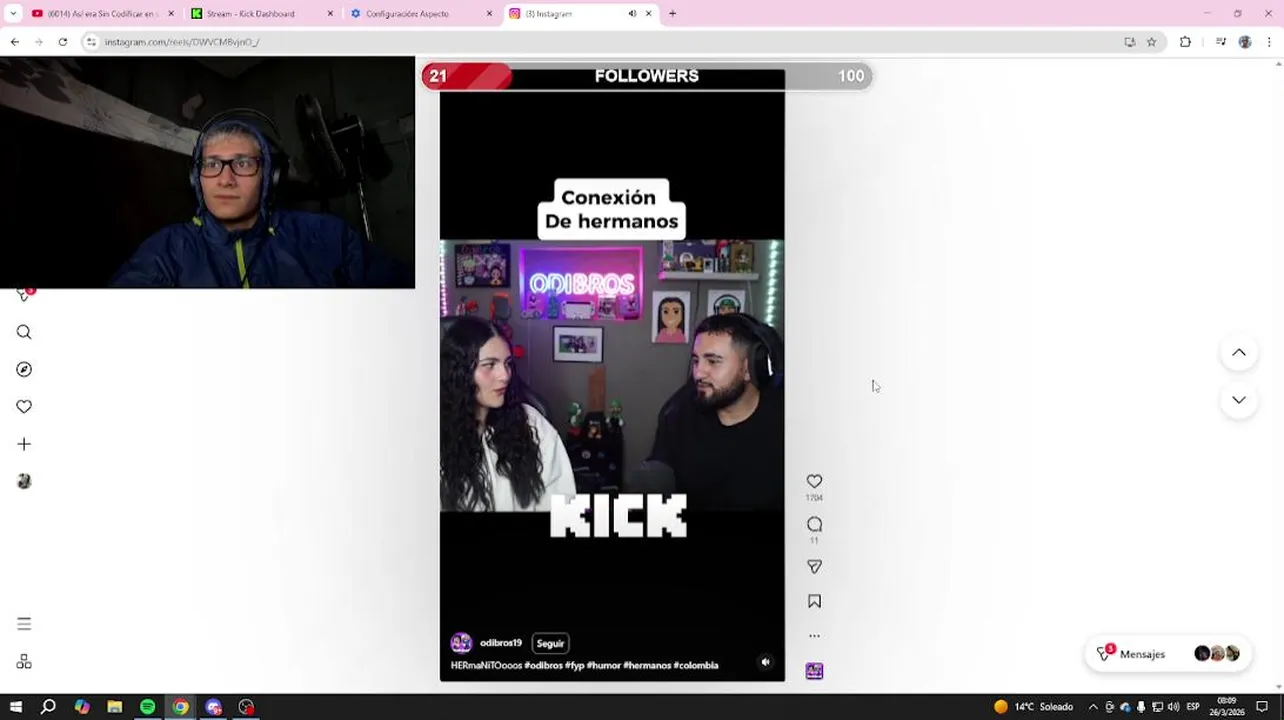Screen dimensions: 1284x720
Task: Open the Mensajes floating messages button
Action: (1168, 654)
